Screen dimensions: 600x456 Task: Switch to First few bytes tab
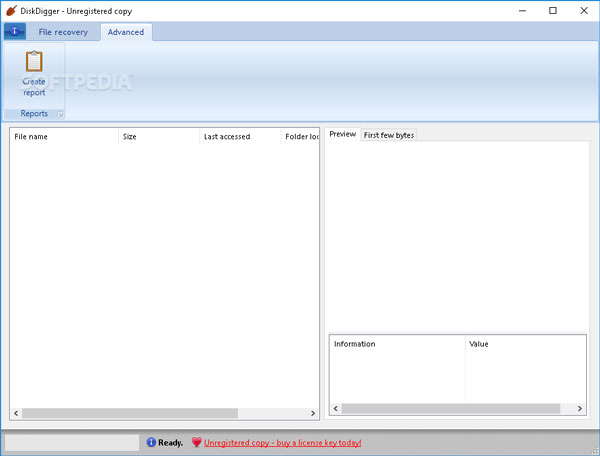[389, 135]
